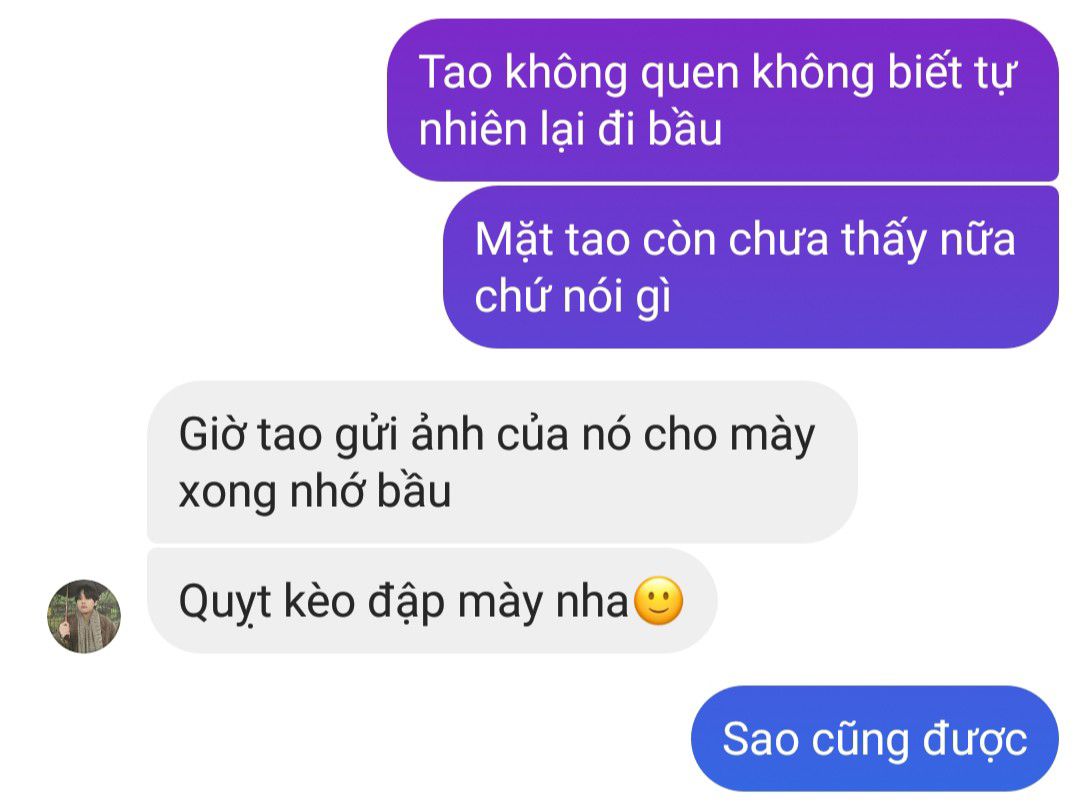Open the sender's round profile avatar
Viewport: 1080px width, 804px height.
tap(84, 616)
